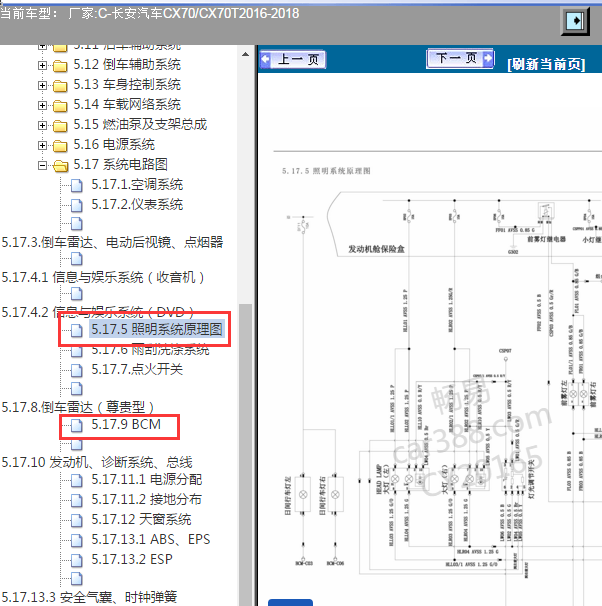Screen dimensions: 602x606
Task: Expand the 5.14 车载网络系统 tree node
Action: tap(42, 105)
